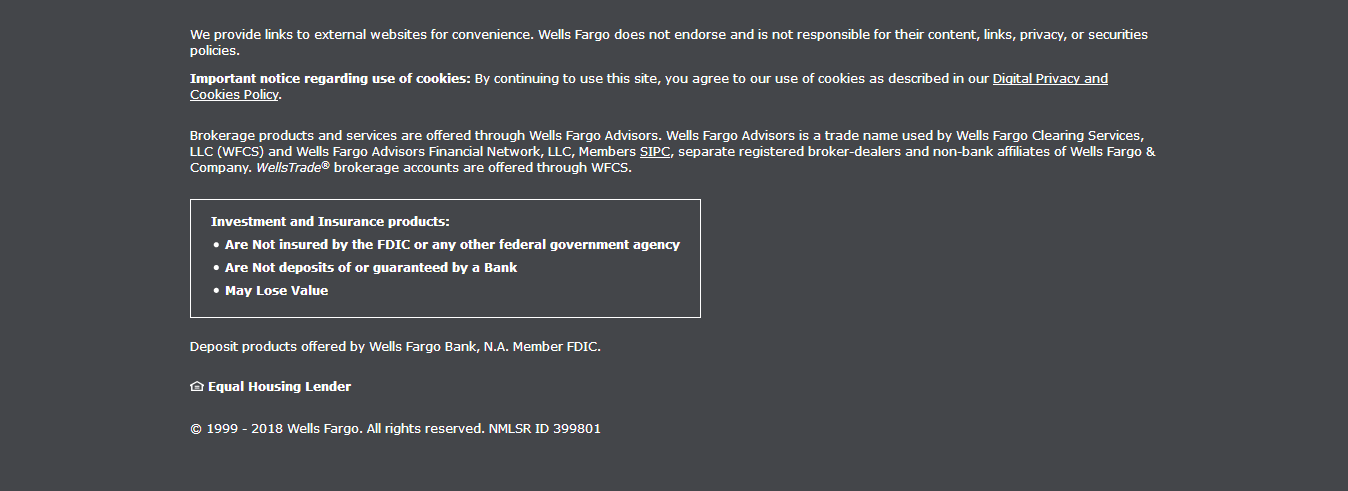Click the Not insured by the FDIC bullet

(x=452, y=245)
